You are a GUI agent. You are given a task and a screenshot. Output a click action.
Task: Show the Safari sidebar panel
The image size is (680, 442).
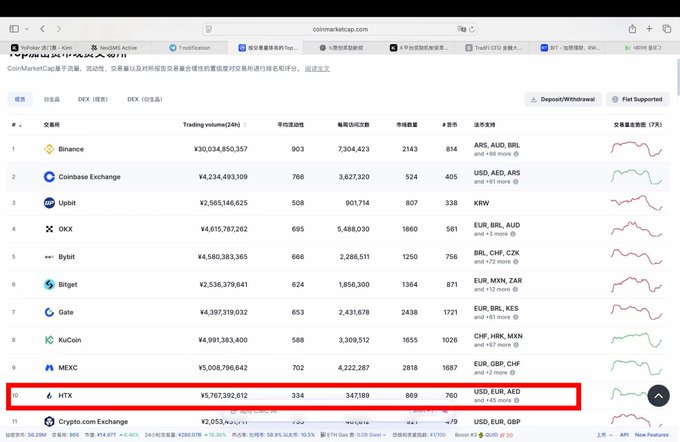pos(14,29)
